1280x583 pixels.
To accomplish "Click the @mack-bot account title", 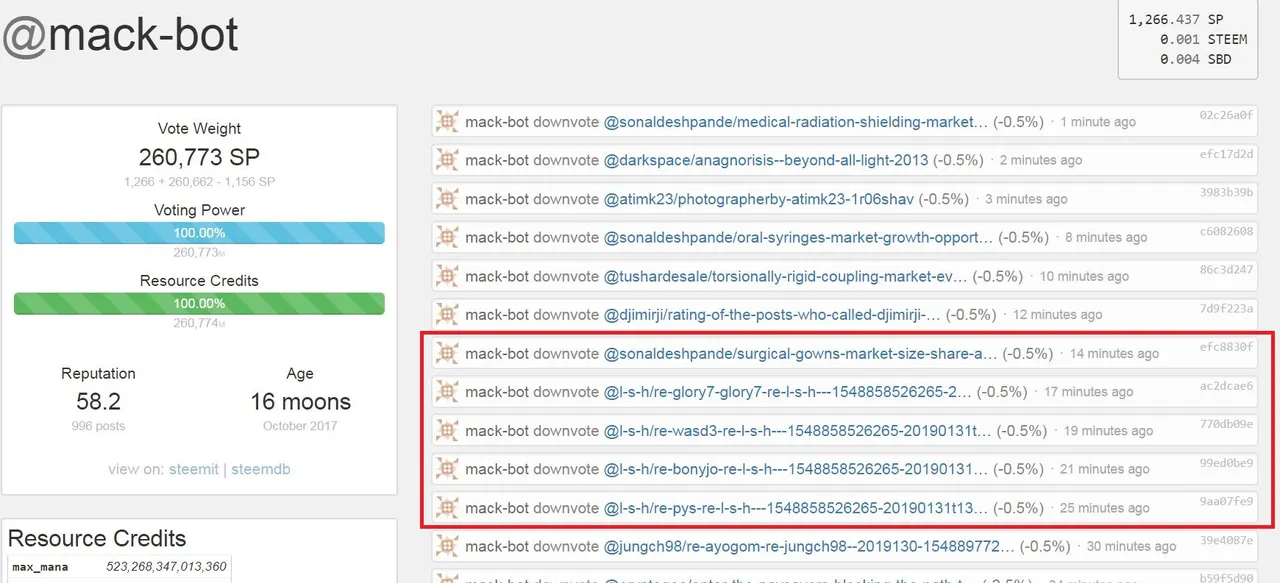I will pos(120,36).
